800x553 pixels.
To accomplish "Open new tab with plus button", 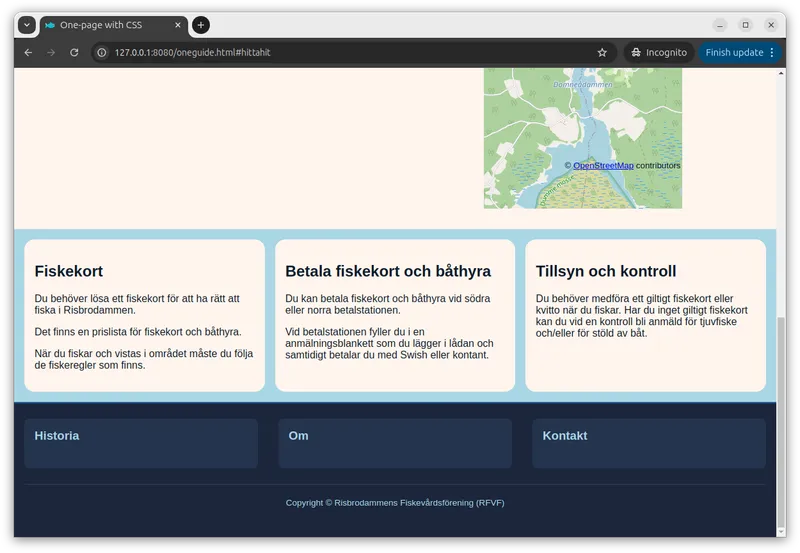I will click(201, 25).
